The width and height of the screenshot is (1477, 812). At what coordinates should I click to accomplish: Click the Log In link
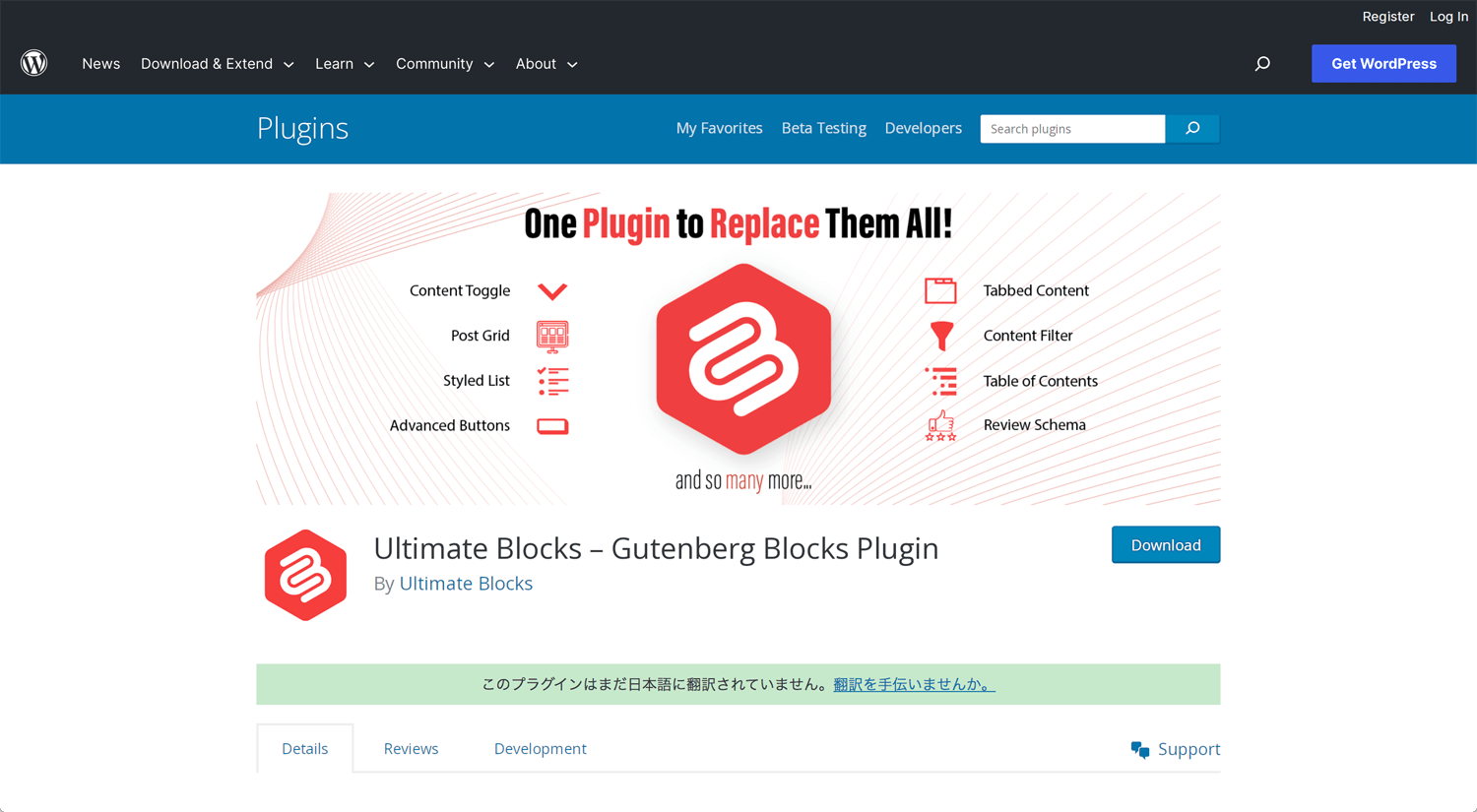(x=1448, y=17)
